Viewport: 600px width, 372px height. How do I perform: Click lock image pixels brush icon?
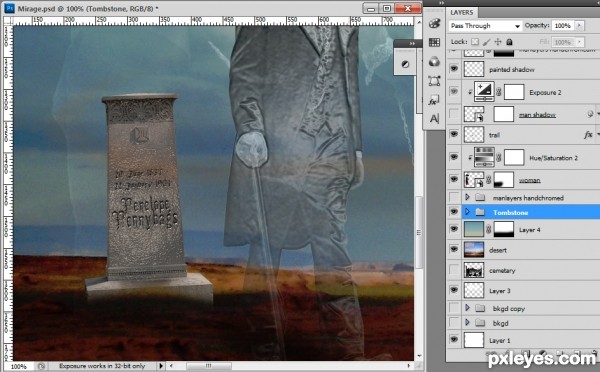(486, 42)
